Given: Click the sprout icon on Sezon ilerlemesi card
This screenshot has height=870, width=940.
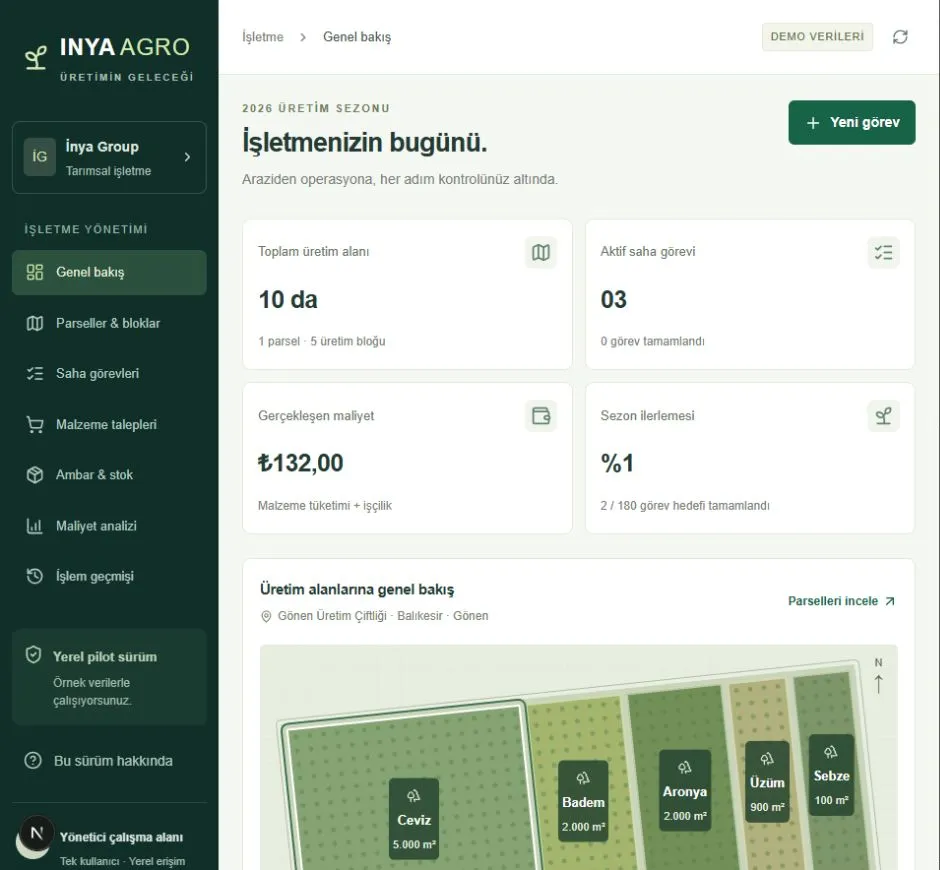Looking at the screenshot, I should pyautogui.click(x=883, y=416).
